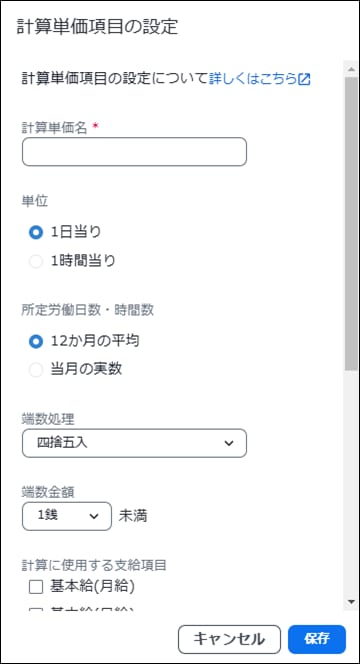
Task: Click the scrollbar track below the thumb
Action: pyautogui.click(x=351, y=483)
